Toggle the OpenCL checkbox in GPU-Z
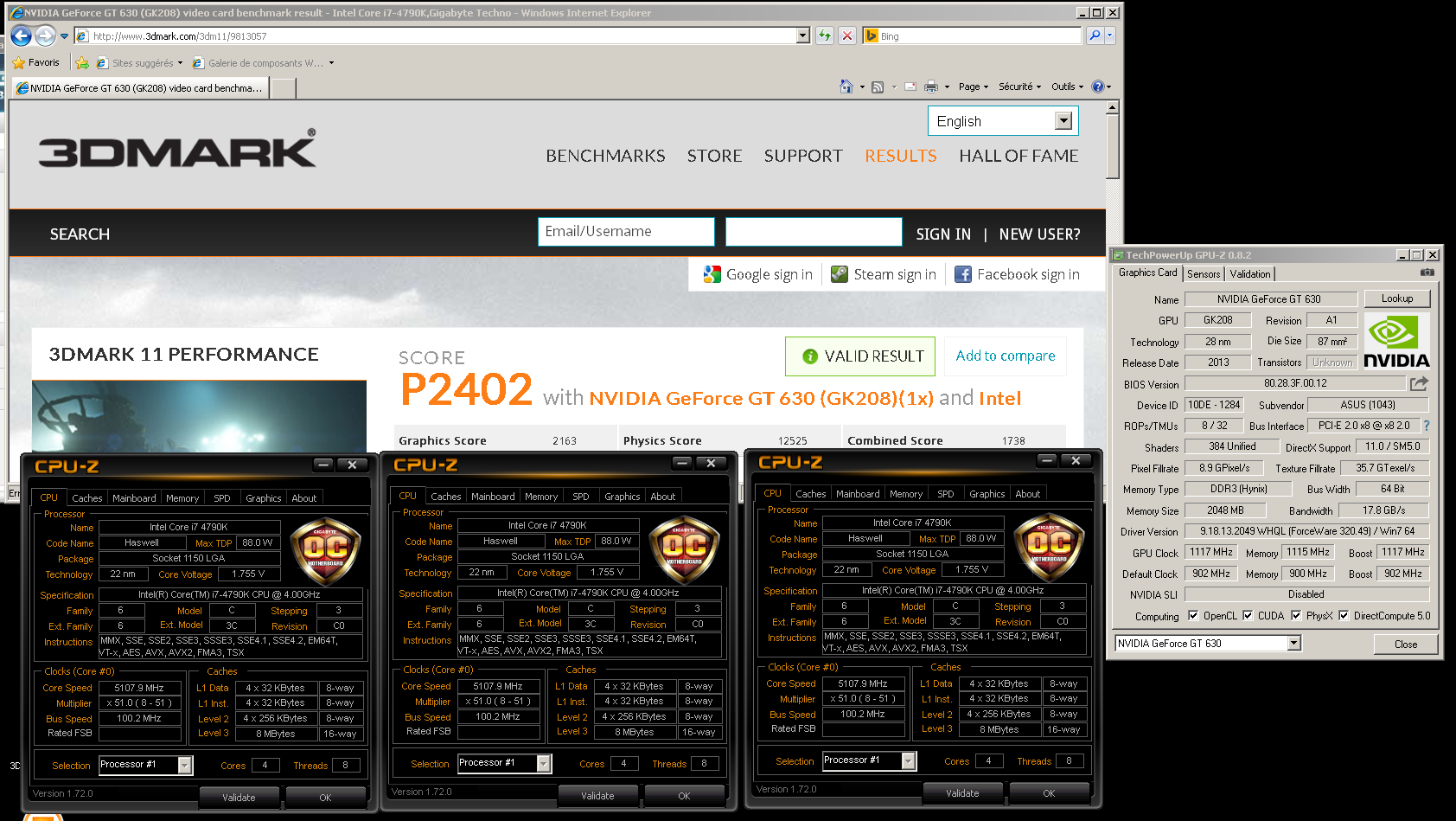Screen dimensions: 1456x821 tap(1193, 616)
